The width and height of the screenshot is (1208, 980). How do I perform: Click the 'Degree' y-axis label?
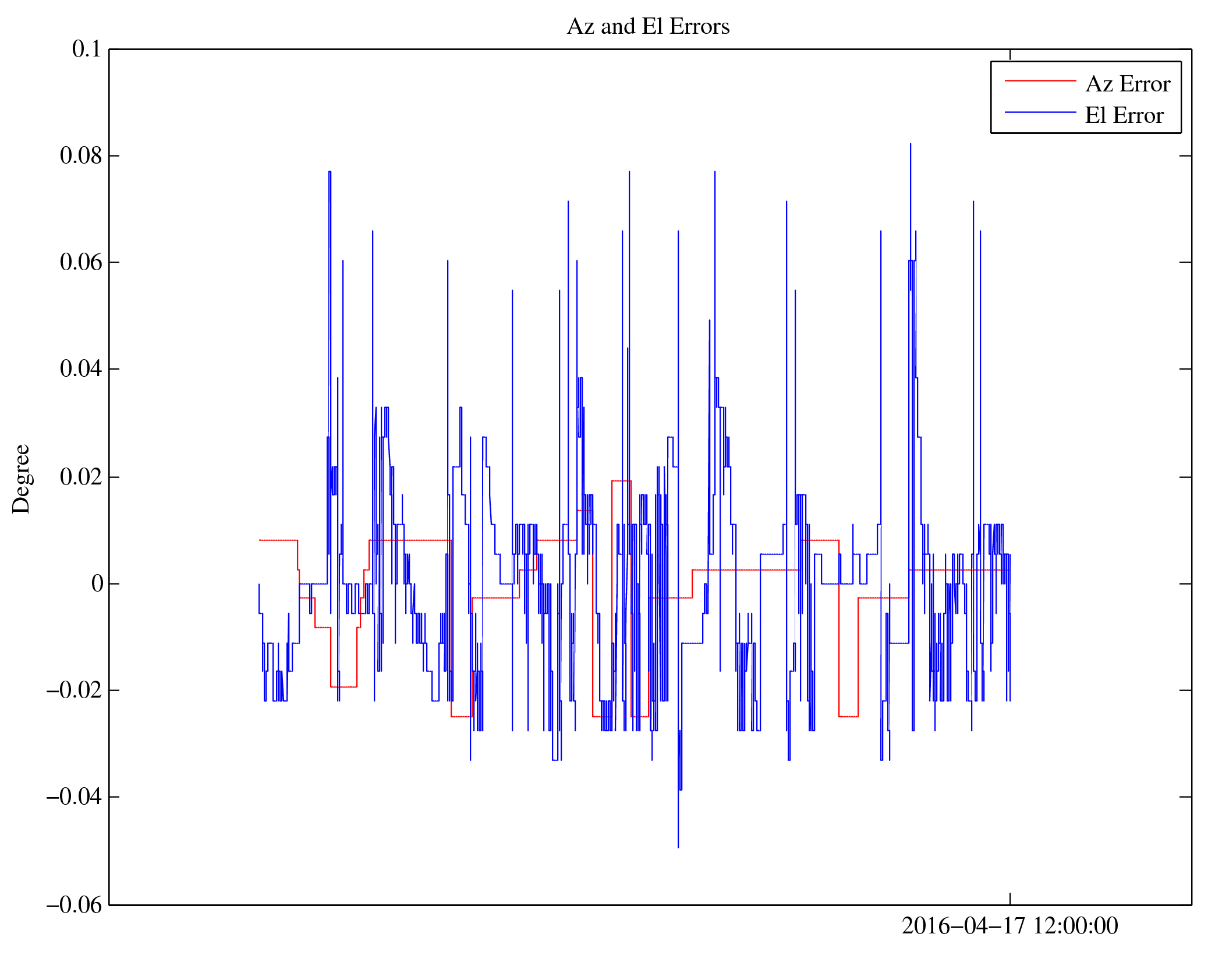(21, 479)
